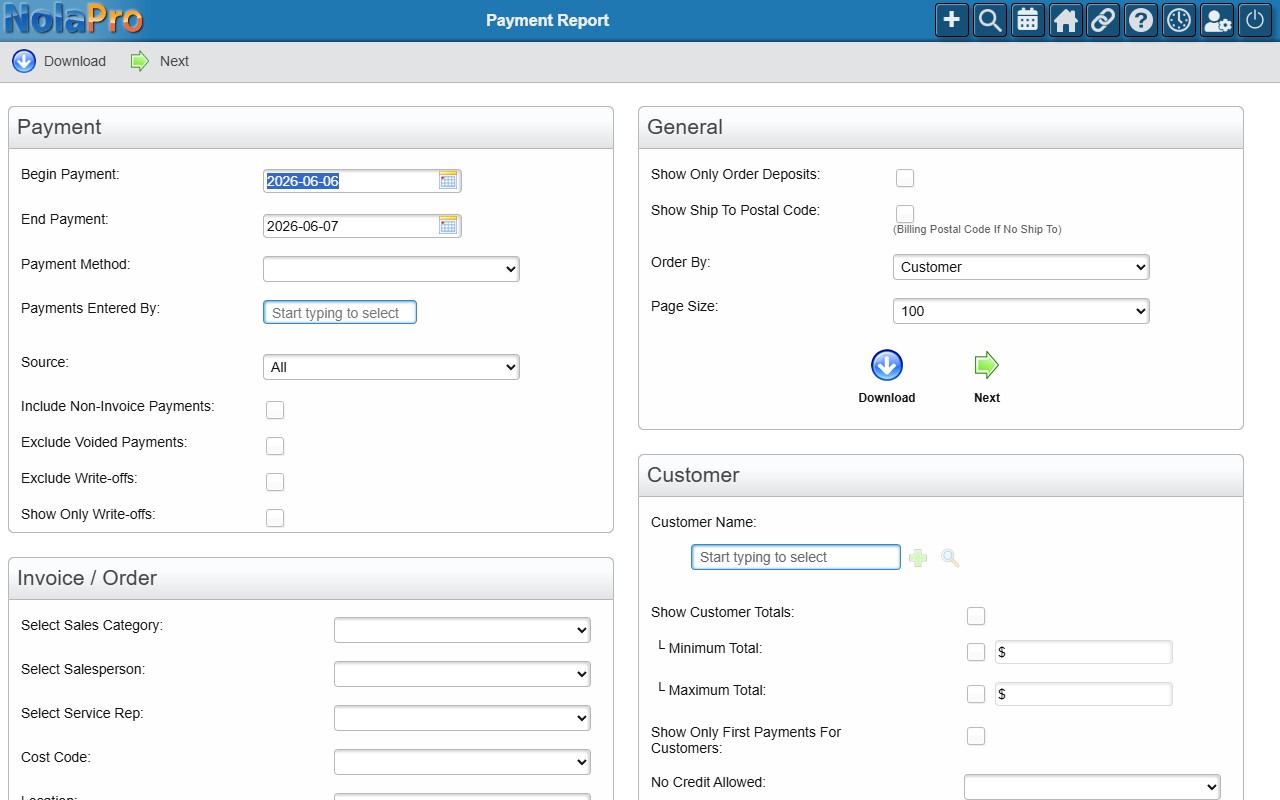Click Payments Entered By input field
This screenshot has width=1280, height=800.
[340, 313]
